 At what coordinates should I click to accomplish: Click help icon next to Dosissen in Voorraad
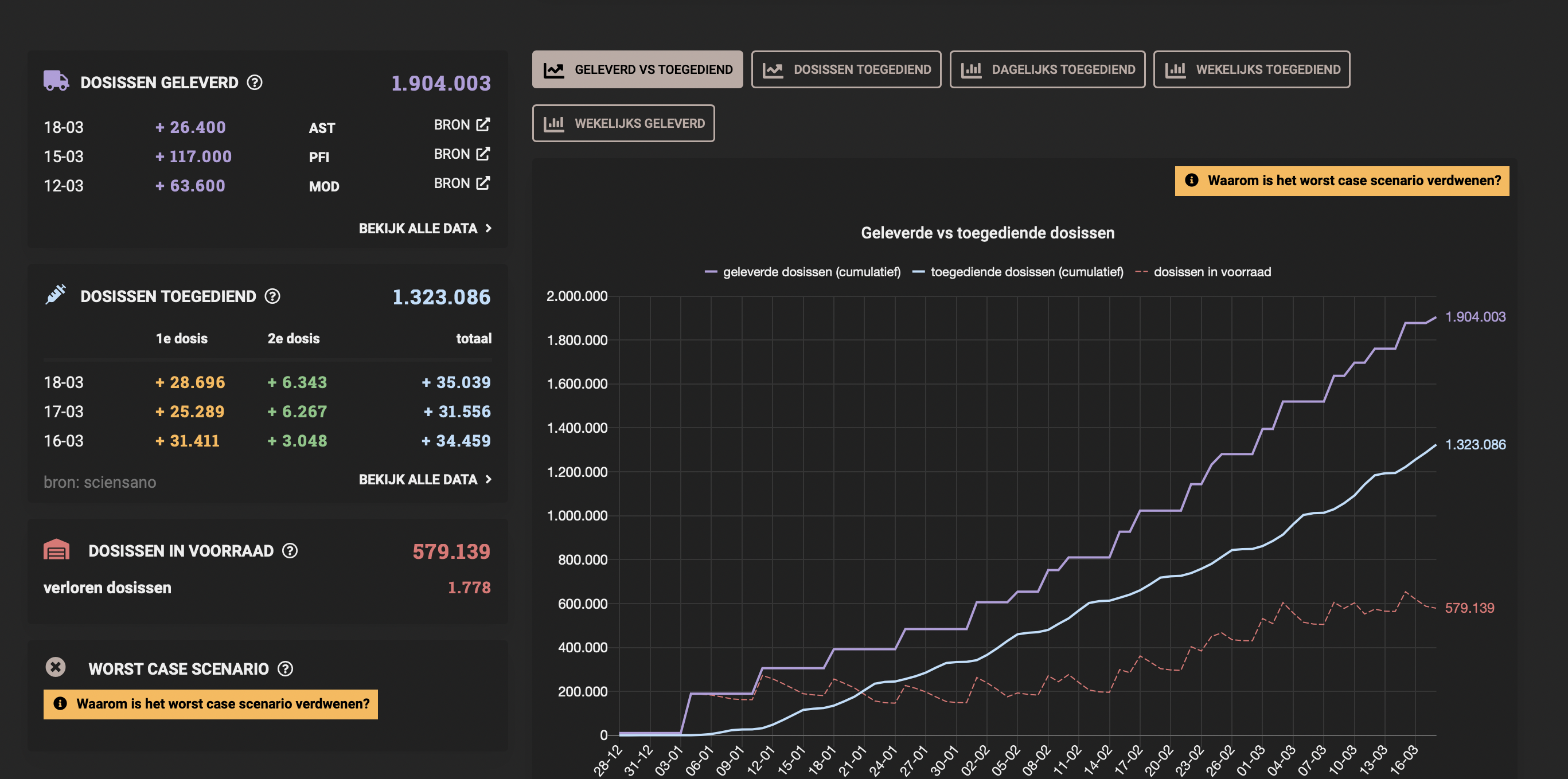(290, 551)
